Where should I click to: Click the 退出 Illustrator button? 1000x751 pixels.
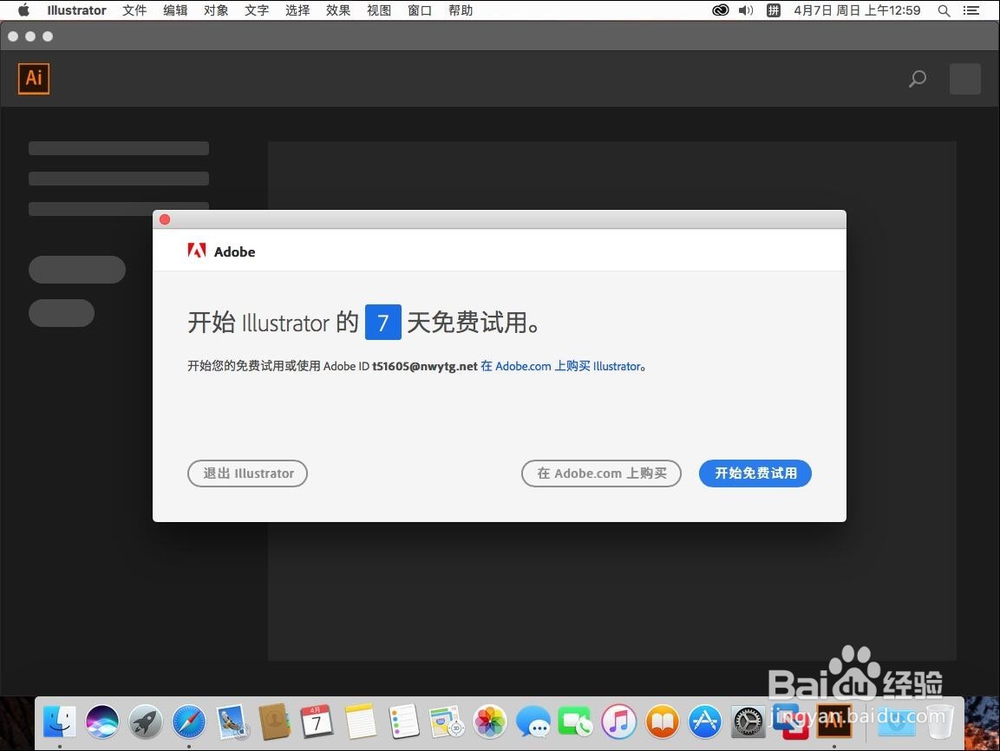click(x=247, y=473)
